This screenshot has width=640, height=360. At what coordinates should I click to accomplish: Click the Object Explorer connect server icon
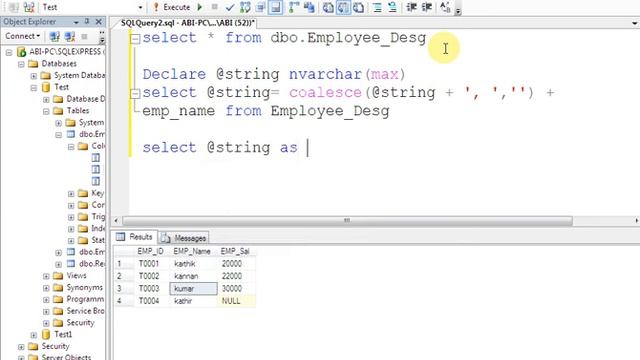point(54,37)
